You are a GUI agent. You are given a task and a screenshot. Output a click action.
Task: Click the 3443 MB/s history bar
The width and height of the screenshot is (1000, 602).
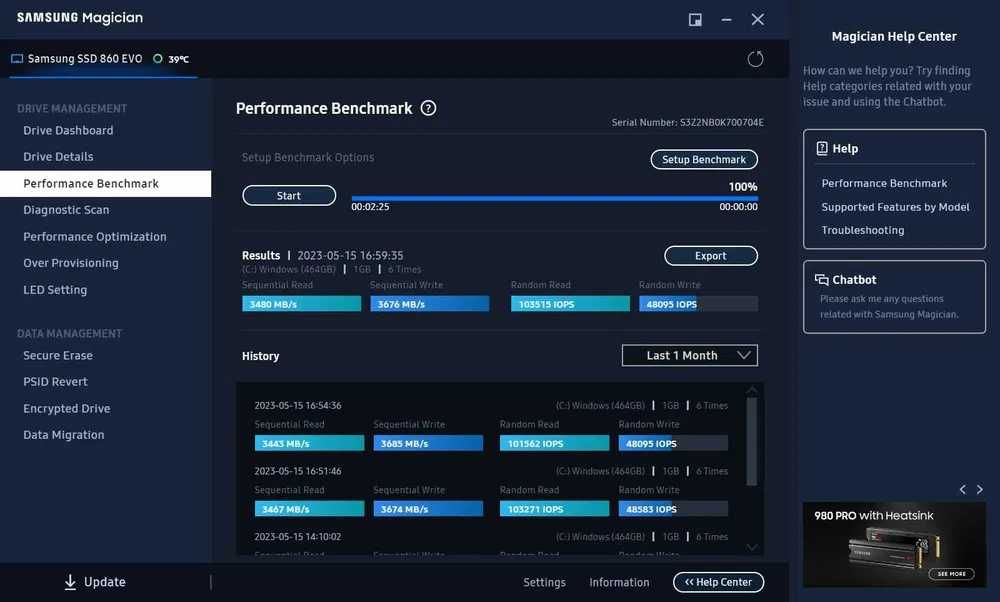click(x=309, y=443)
